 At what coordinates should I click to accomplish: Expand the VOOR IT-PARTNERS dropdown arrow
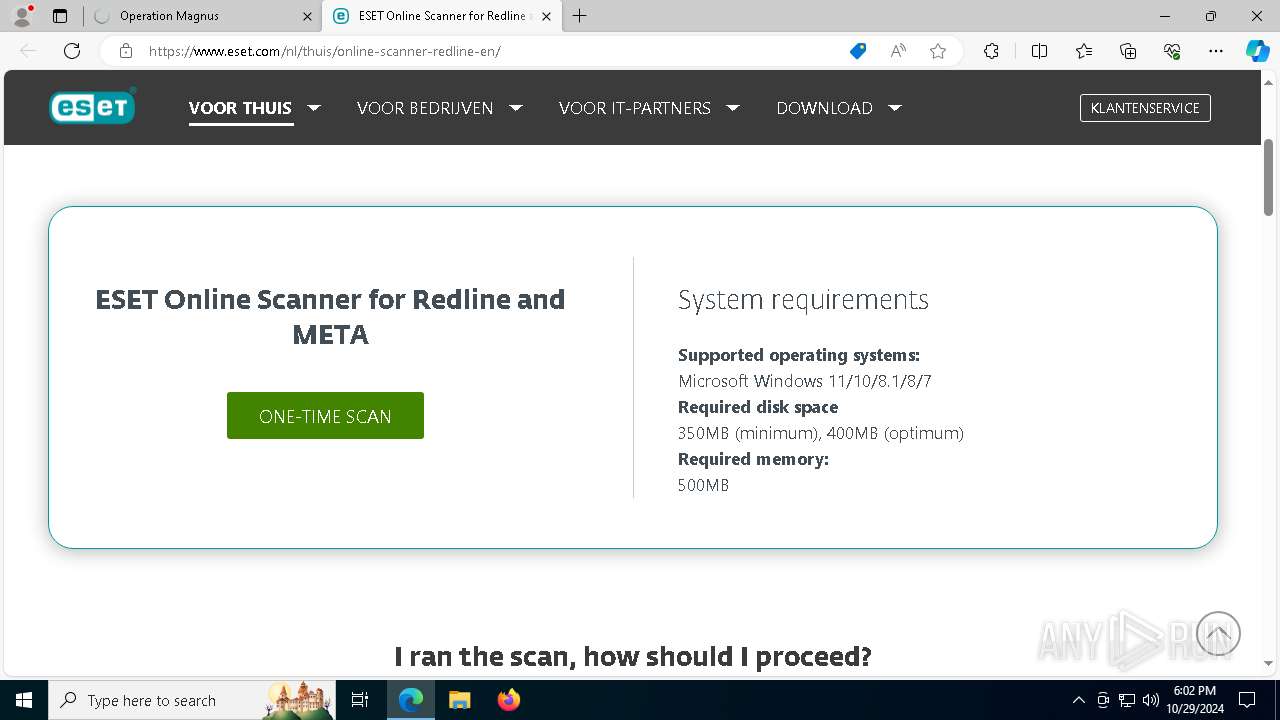[x=733, y=108]
